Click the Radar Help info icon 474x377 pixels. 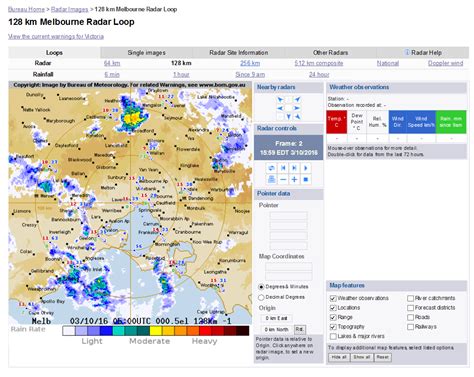tap(407, 52)
